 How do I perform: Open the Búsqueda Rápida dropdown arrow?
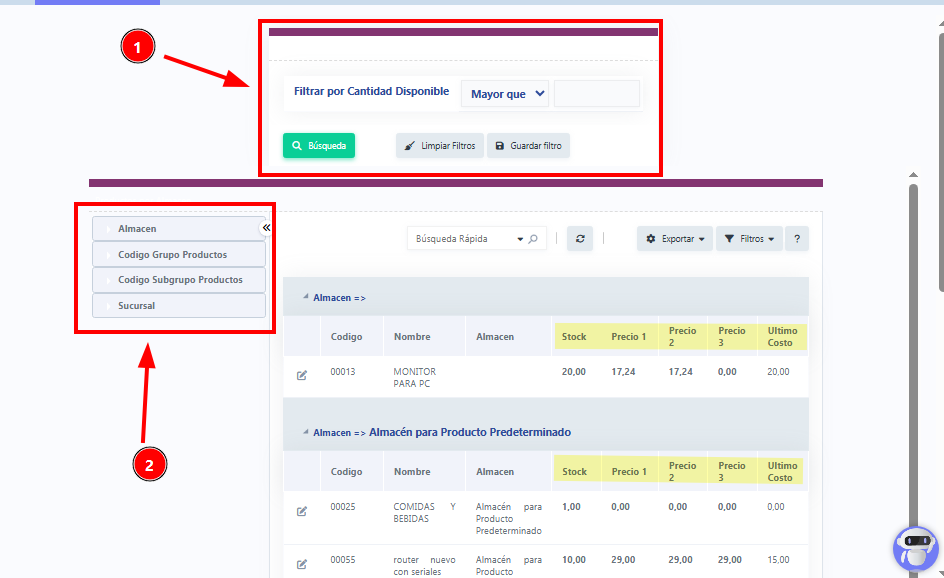pos(520,239)
